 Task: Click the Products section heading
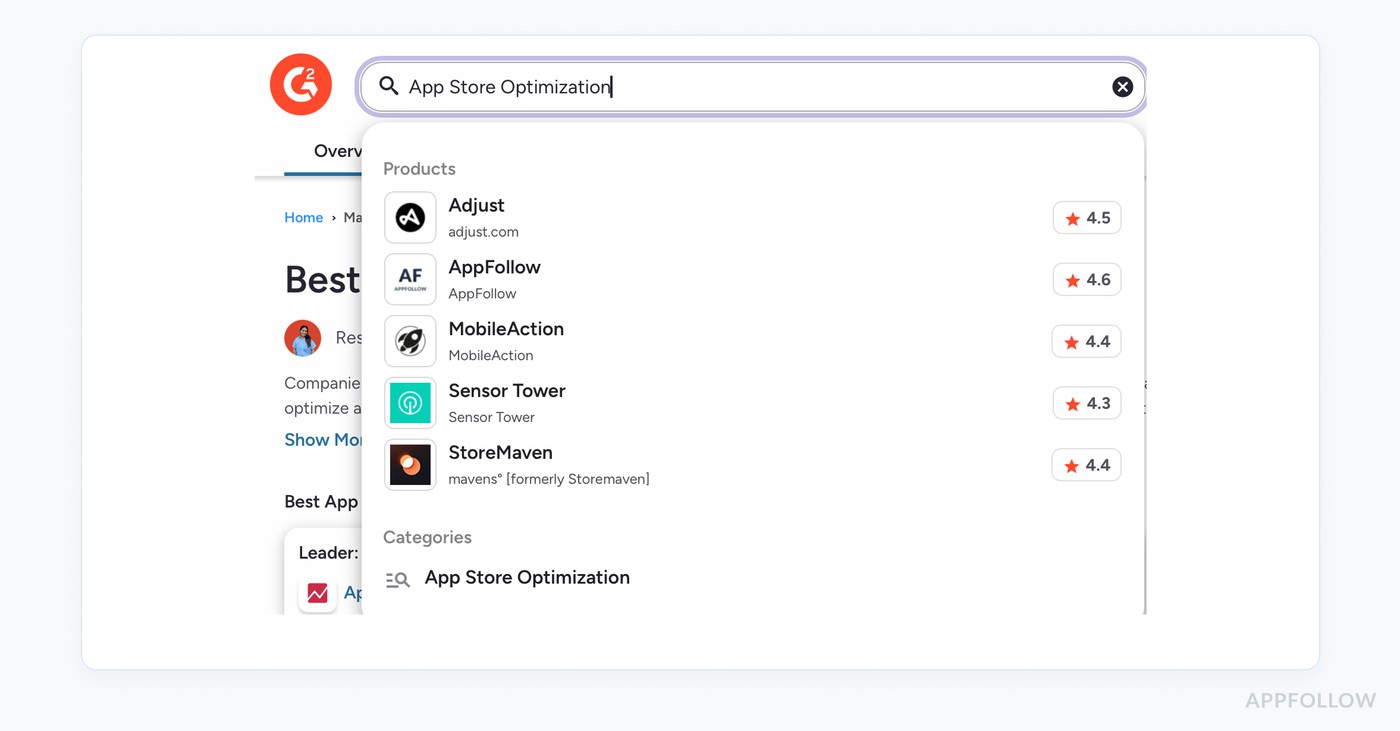[419, 169]
